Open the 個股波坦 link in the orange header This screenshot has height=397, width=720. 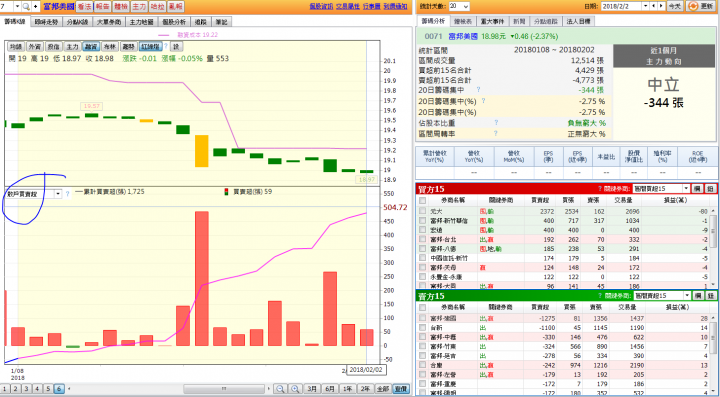(x=321, y=6)
